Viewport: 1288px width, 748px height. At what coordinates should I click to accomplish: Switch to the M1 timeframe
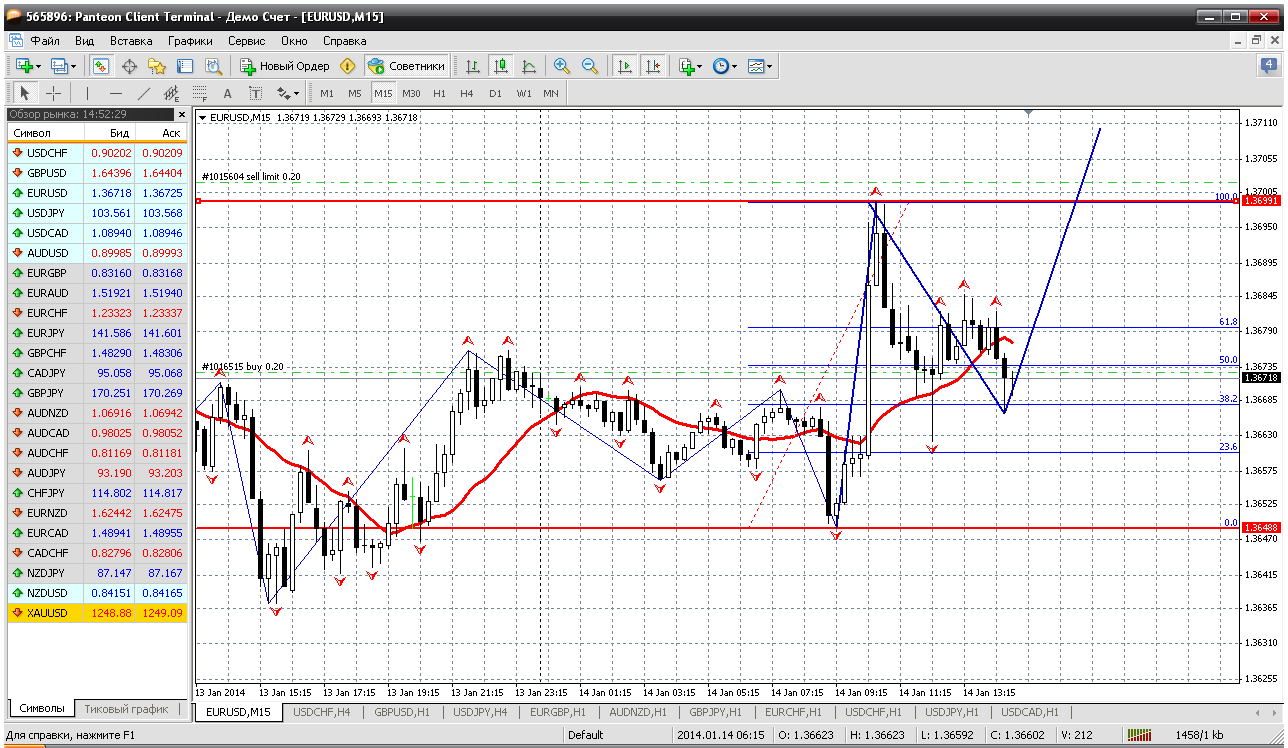[327, 93]
